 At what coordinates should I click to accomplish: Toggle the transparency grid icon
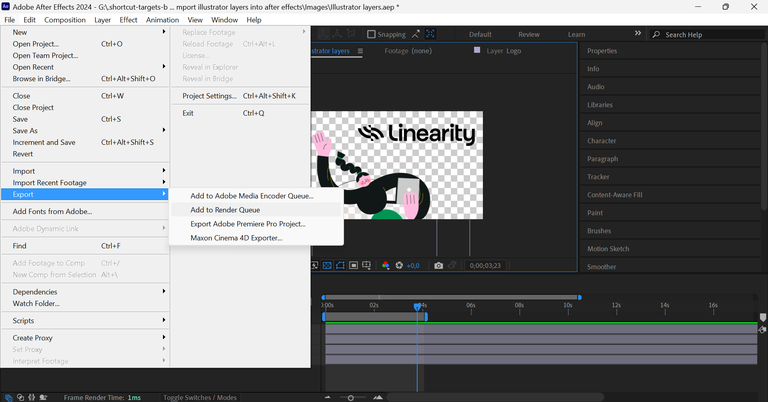327,265
